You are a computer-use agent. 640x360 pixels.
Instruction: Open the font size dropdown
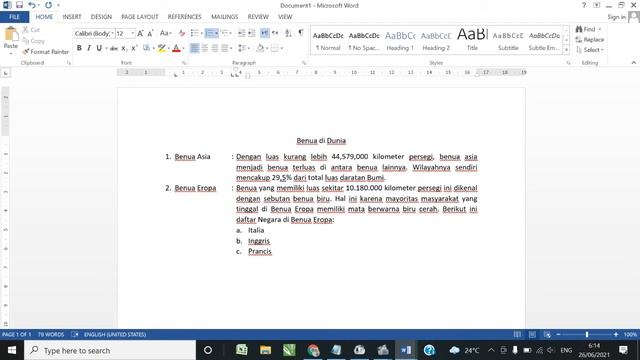tap(133, 33)
